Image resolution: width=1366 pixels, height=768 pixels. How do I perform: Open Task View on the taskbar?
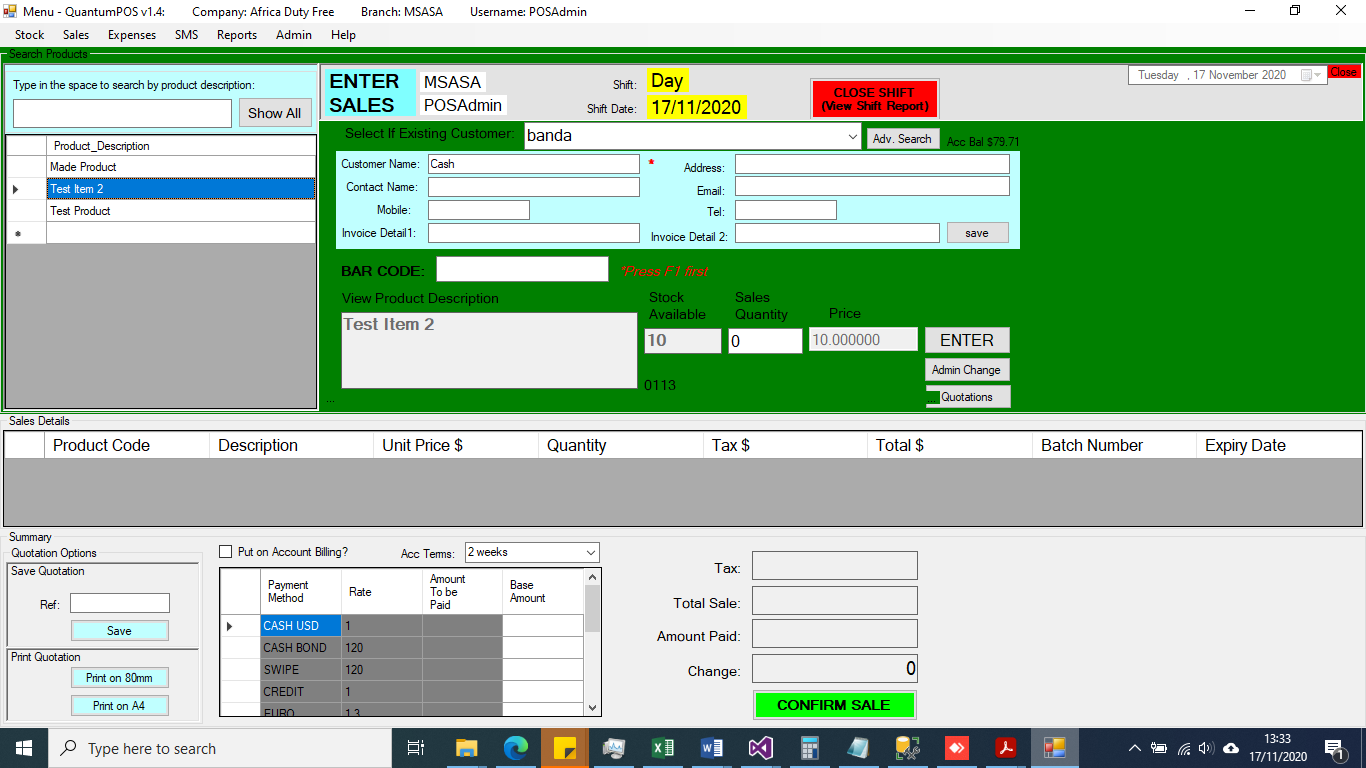coord(416,748)
